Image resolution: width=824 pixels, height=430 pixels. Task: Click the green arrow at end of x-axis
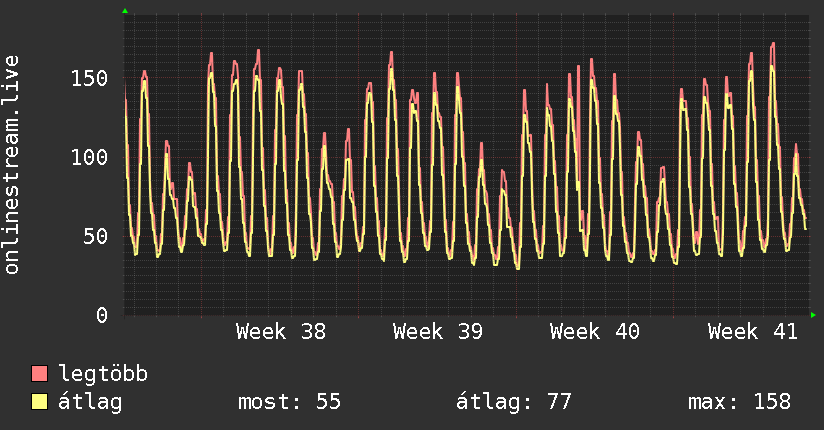[813, 315]
